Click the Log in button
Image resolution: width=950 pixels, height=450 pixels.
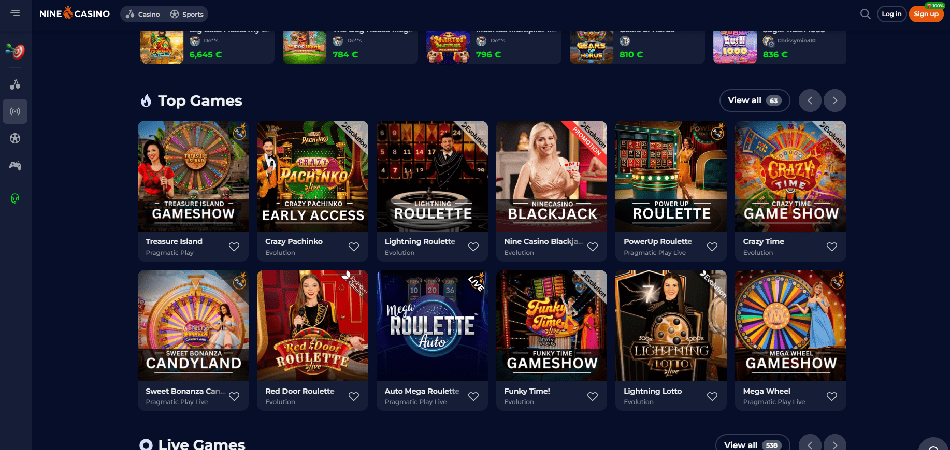[x=891, y=14]
